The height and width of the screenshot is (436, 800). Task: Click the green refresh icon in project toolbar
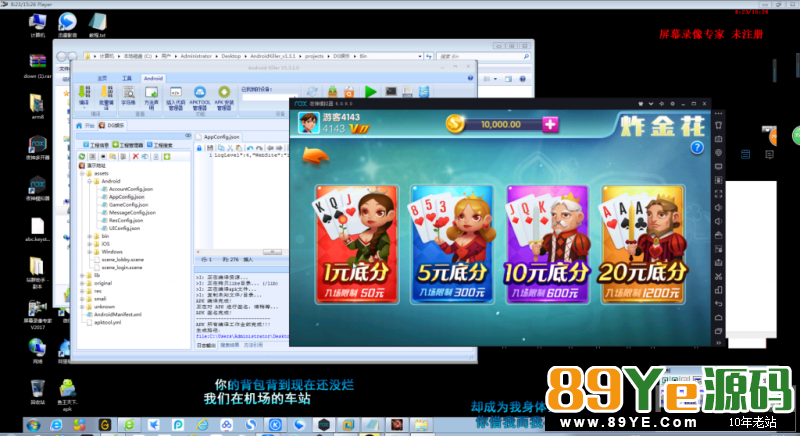coord(82,157)
